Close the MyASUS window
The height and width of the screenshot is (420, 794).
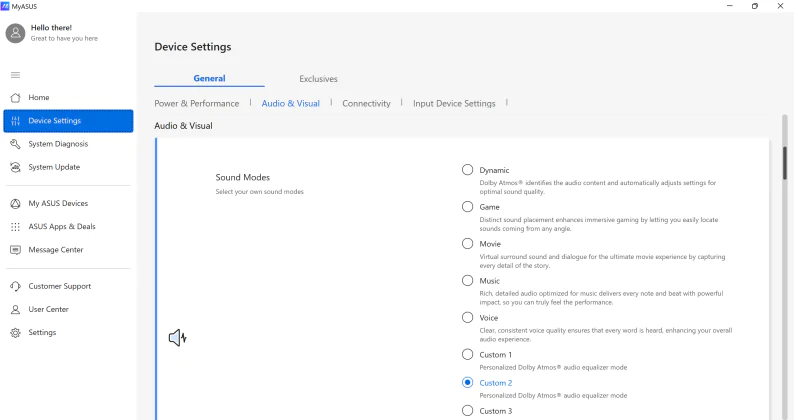coord(780,6)
